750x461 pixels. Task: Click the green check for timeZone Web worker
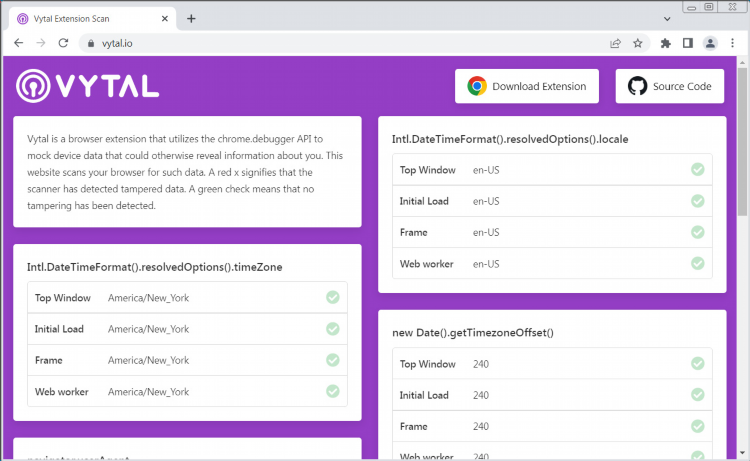tap(332, 391)
